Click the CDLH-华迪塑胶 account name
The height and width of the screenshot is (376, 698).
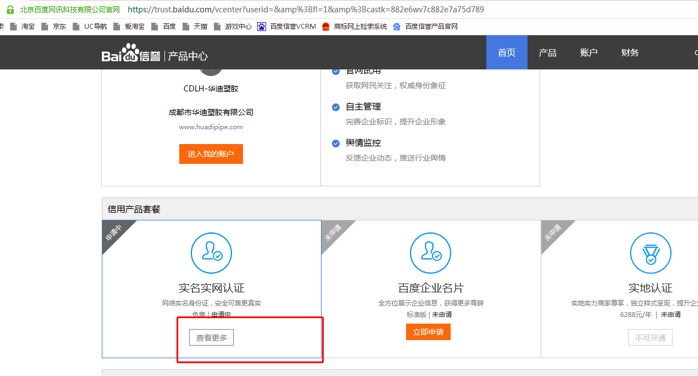click(211, 89)
